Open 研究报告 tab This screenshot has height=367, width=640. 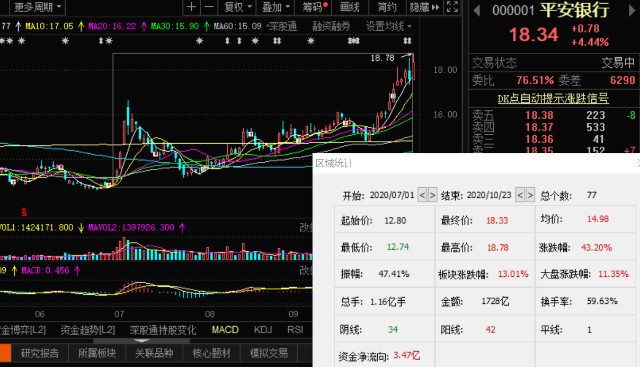pyautogui.click(x=40, y=353)
